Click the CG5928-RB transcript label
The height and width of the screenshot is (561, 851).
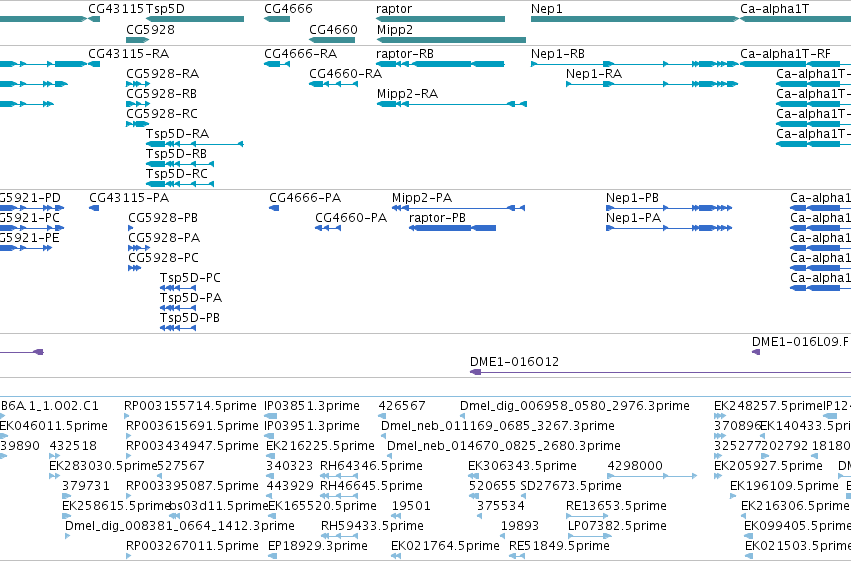point(162,94)
